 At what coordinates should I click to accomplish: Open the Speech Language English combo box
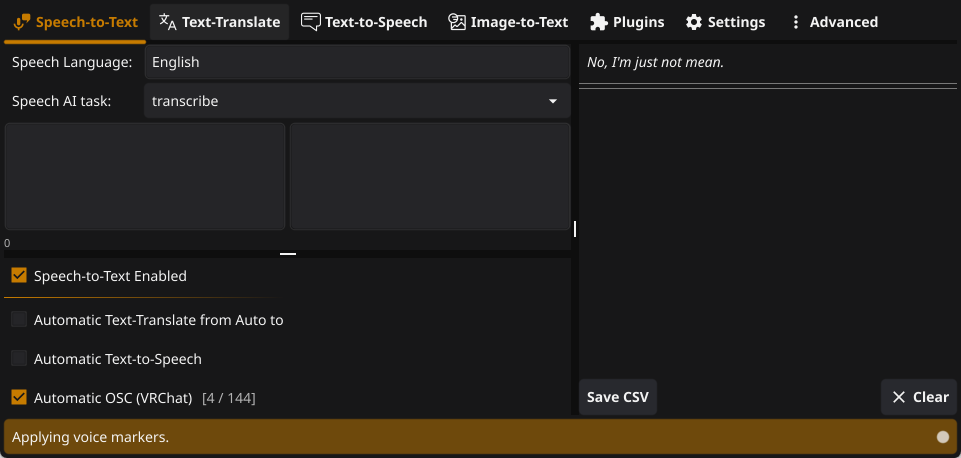[357, 62]
